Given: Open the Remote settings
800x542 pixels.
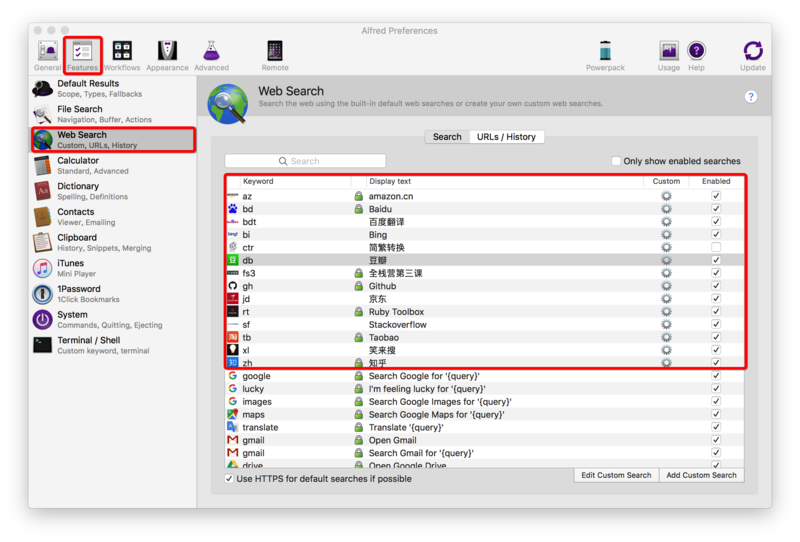Looking at the screenshot, I should pyautogui.click(x=275, y=56).
